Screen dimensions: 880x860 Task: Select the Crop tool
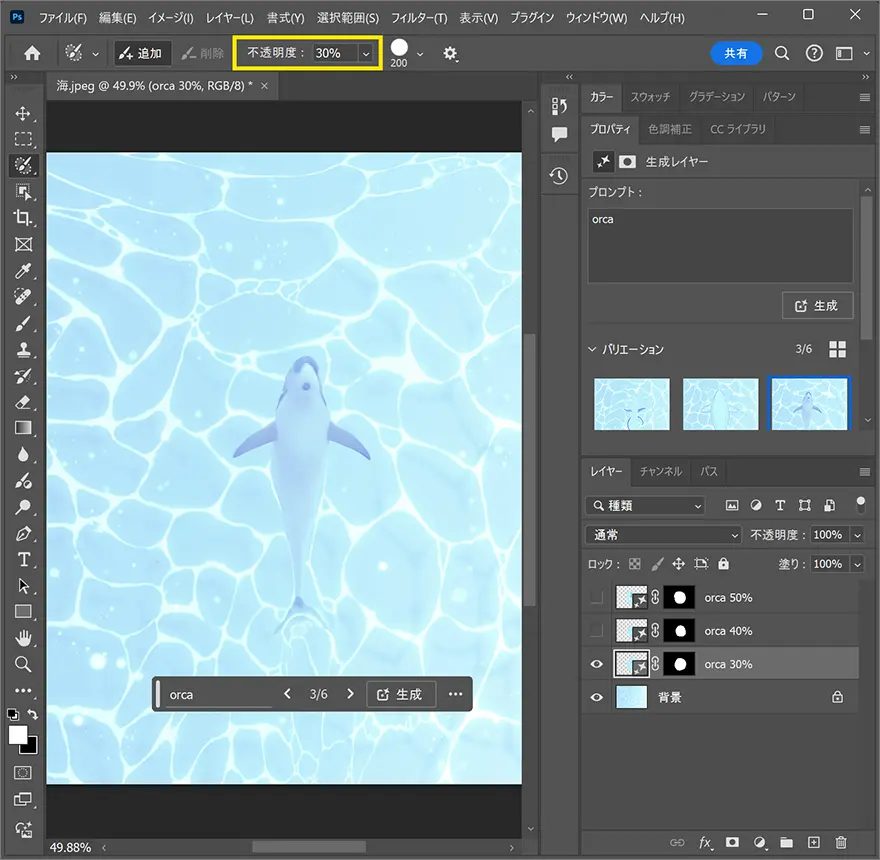coord(23,218)
